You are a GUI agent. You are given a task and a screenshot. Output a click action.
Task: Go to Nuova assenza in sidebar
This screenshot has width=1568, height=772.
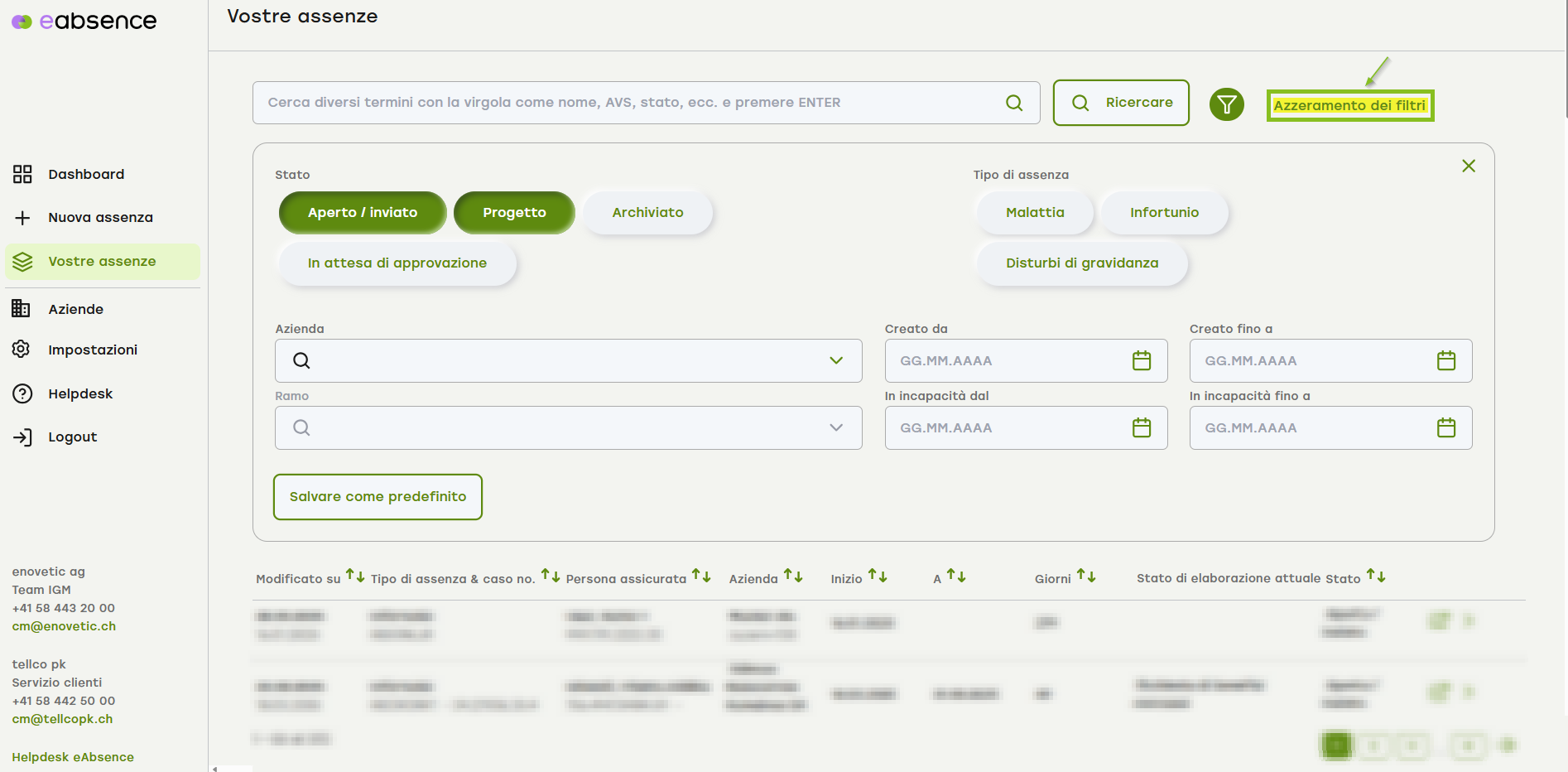[x=100, y=217]
